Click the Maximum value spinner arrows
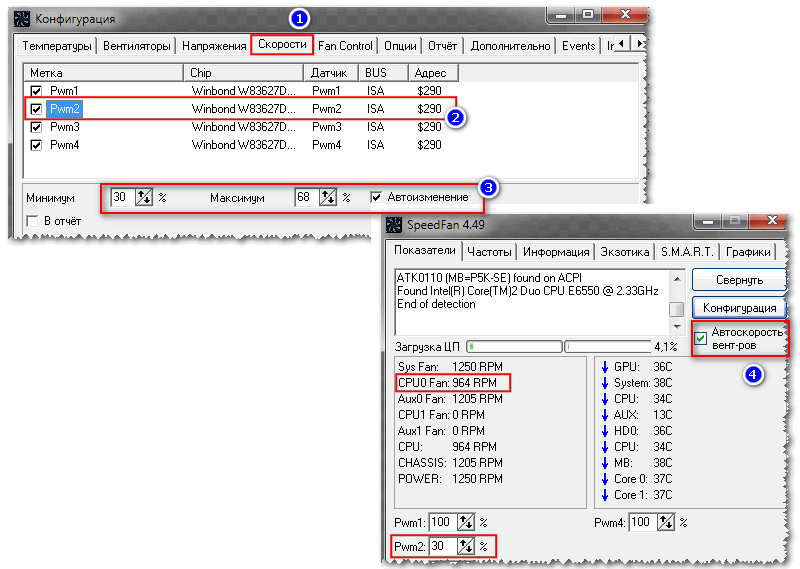Screen dimensions: 800x569 328,197
